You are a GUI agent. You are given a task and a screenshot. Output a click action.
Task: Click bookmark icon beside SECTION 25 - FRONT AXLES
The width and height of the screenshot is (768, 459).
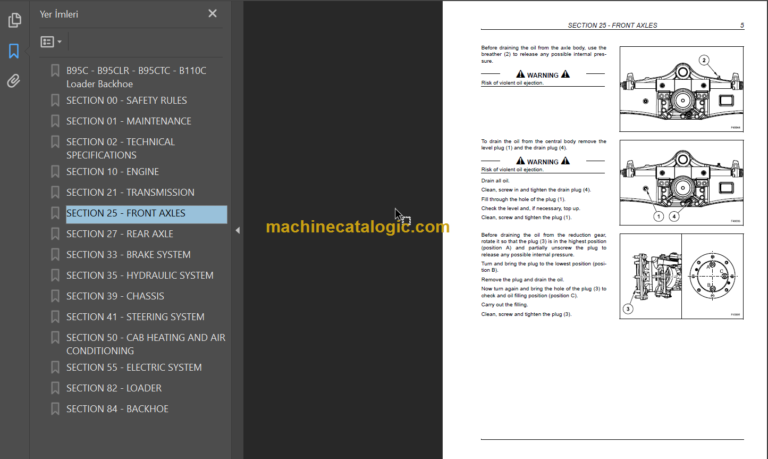55,213
